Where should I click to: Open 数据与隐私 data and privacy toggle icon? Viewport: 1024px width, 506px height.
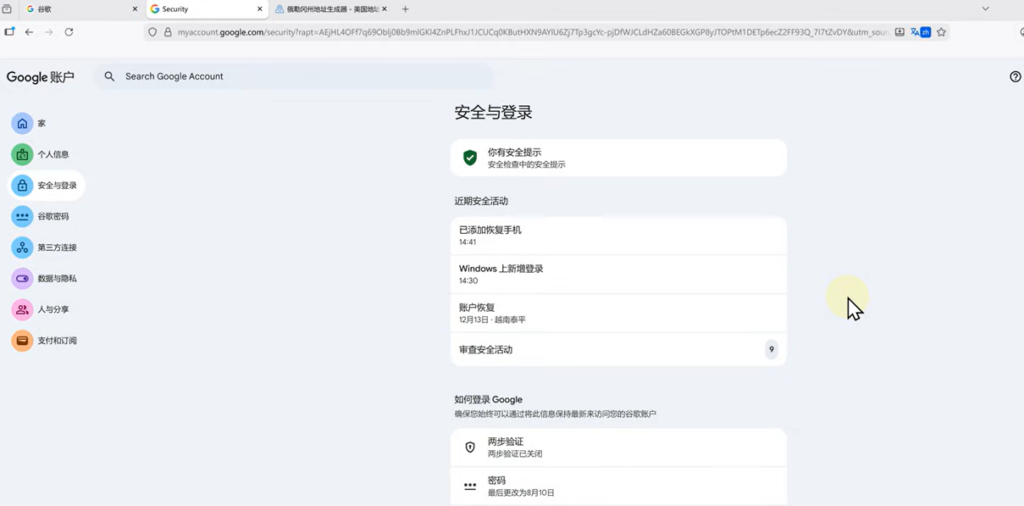[22, 278]
